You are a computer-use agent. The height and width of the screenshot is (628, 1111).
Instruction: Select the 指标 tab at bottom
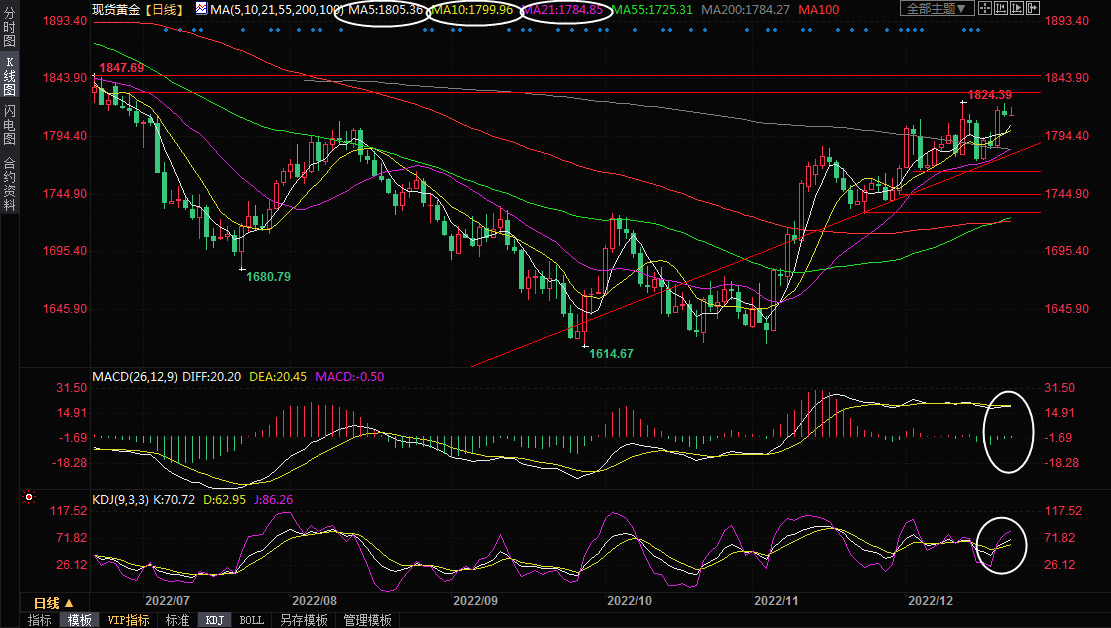coord(40,620)
